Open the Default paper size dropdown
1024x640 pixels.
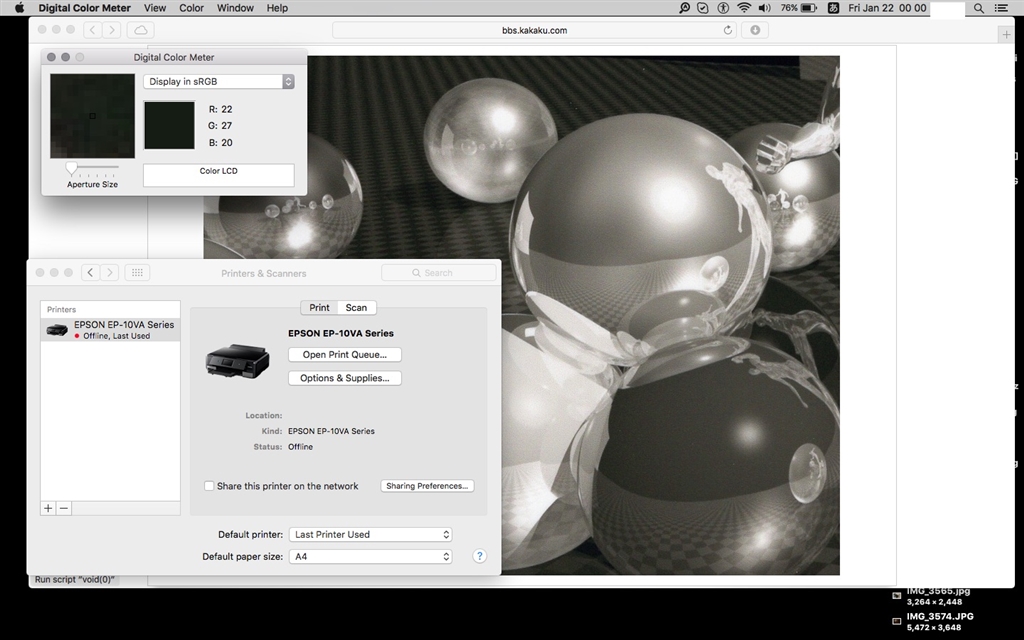pyautogui.click(x=370, y=556)
